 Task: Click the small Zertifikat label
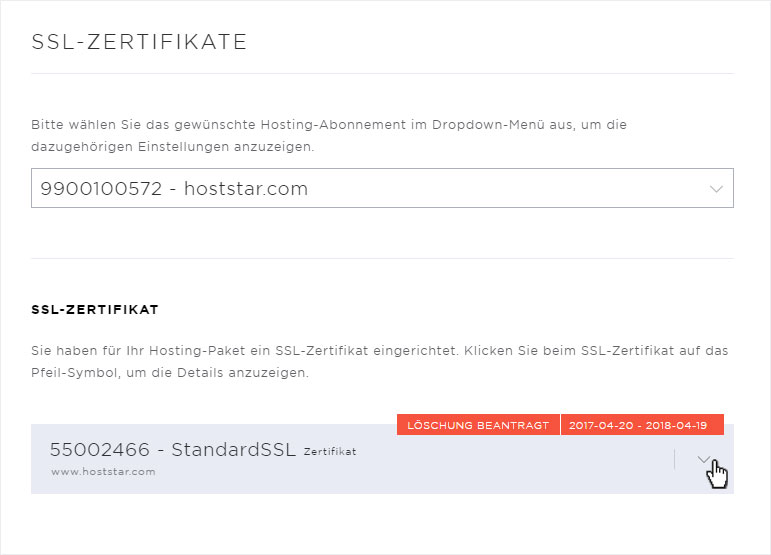(x=330, y=452)
